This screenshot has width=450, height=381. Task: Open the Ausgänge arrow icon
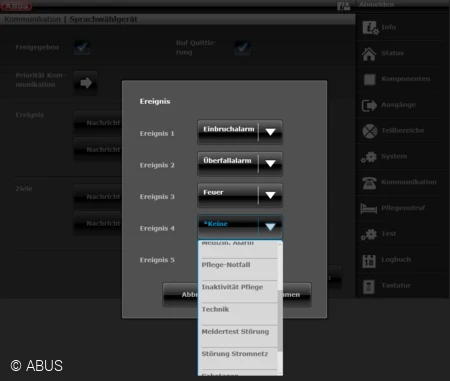pyautogui.click(x=369, y=105)
